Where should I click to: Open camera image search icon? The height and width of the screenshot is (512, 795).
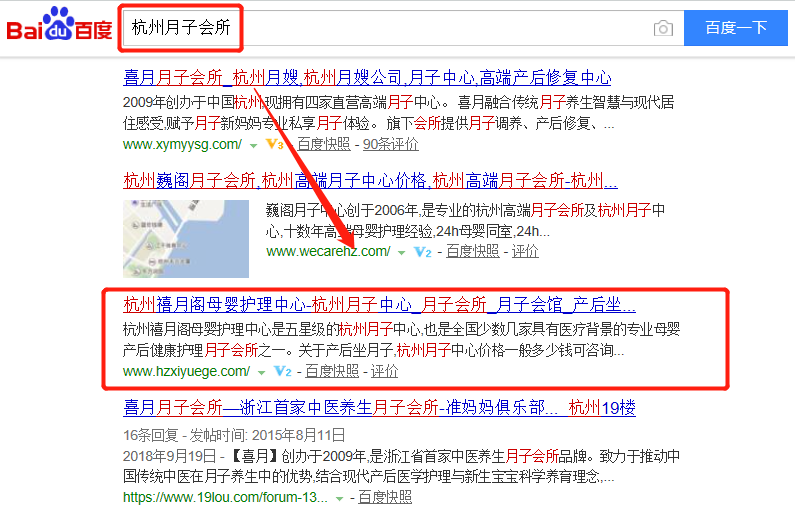coord(663,28)
